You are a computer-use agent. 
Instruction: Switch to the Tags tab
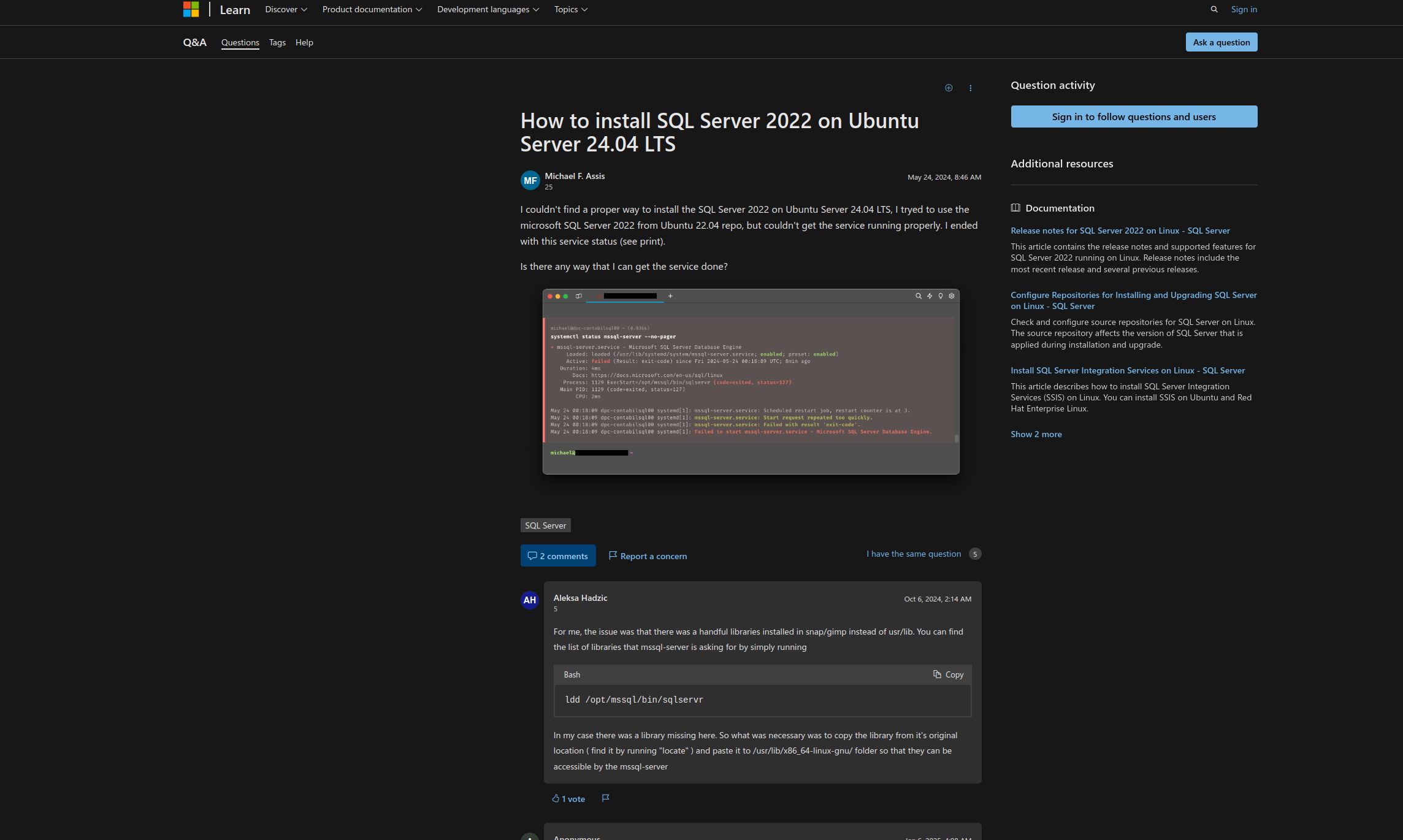(x=277, y=42)
